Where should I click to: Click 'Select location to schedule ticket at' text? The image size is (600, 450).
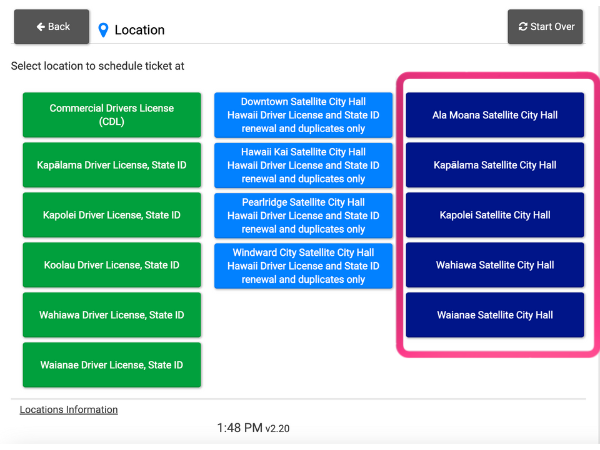98,66
